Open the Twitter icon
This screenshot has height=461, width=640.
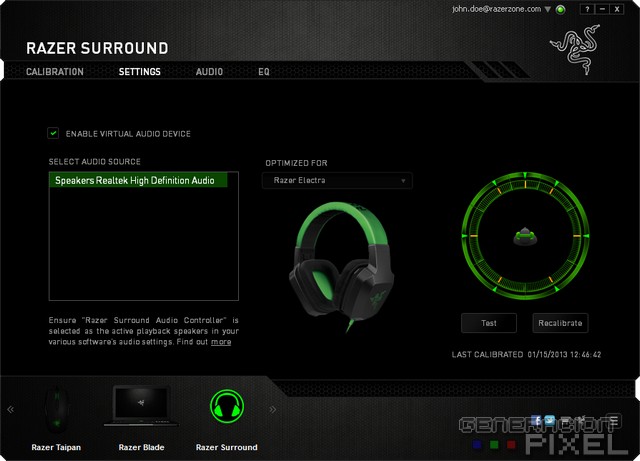tap(550, 421)
